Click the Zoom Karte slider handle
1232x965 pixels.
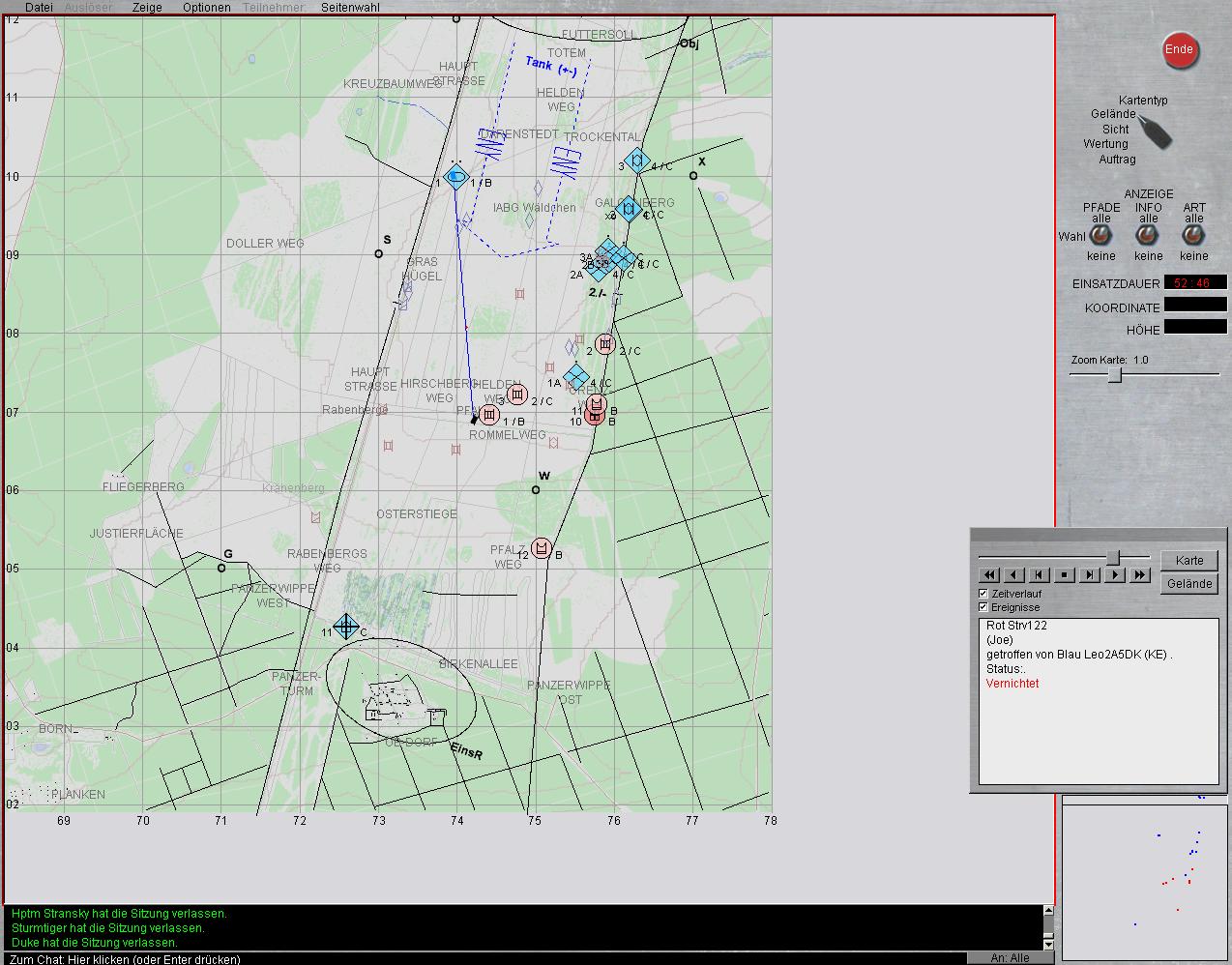click(x=1114, y=375)
